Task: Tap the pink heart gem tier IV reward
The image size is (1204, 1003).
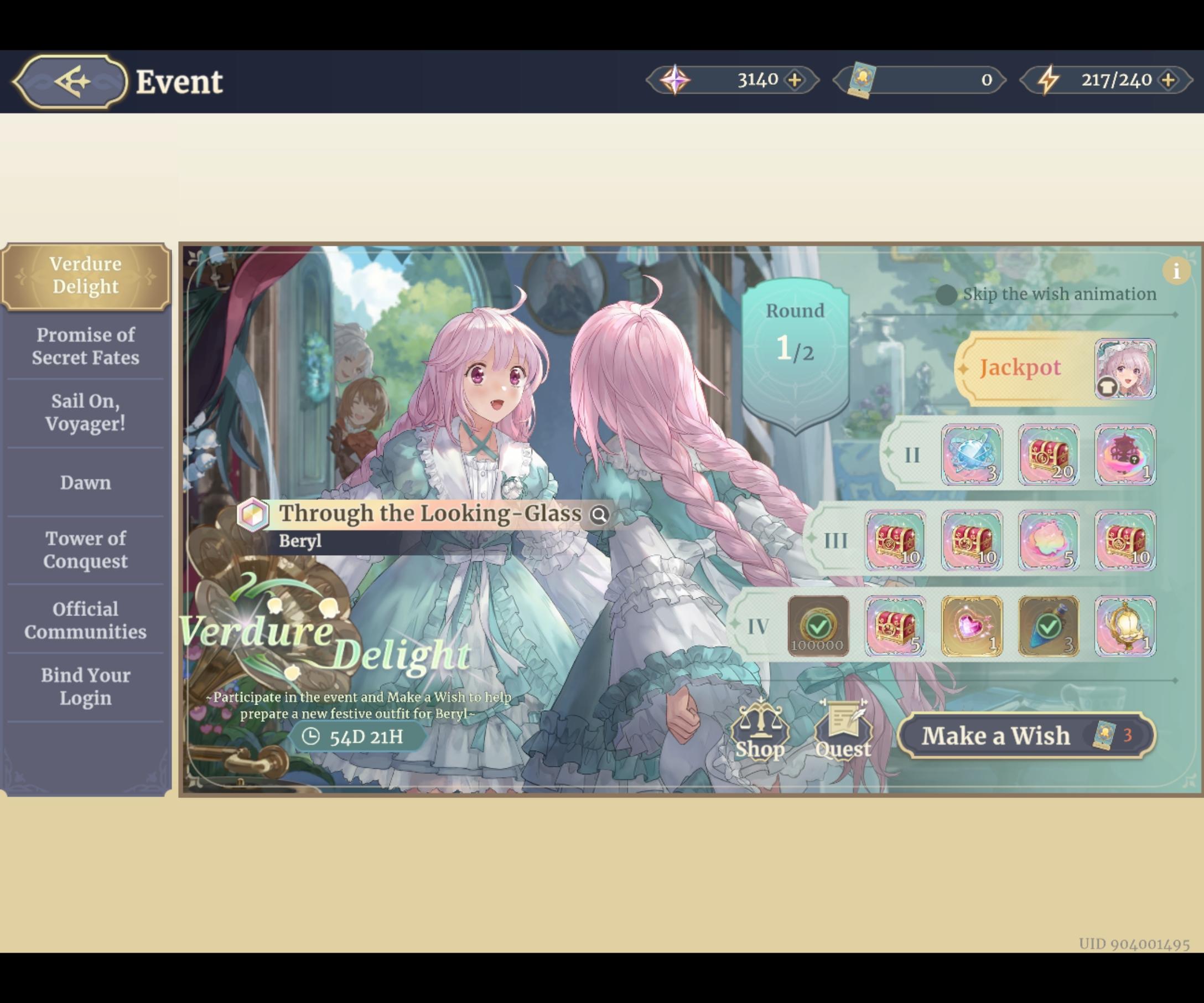Action: 972,625
